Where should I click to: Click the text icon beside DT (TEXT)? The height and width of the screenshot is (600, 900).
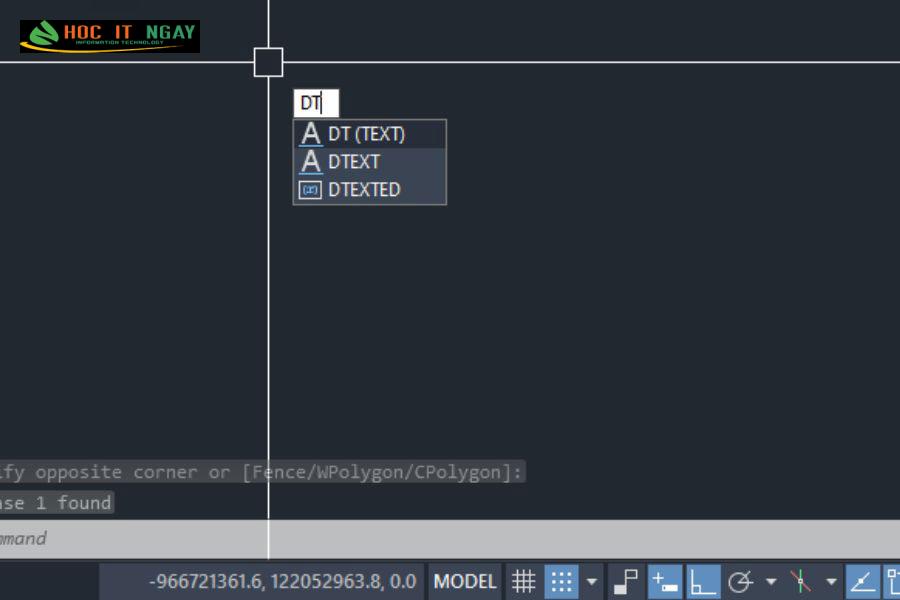click(311, 134)
